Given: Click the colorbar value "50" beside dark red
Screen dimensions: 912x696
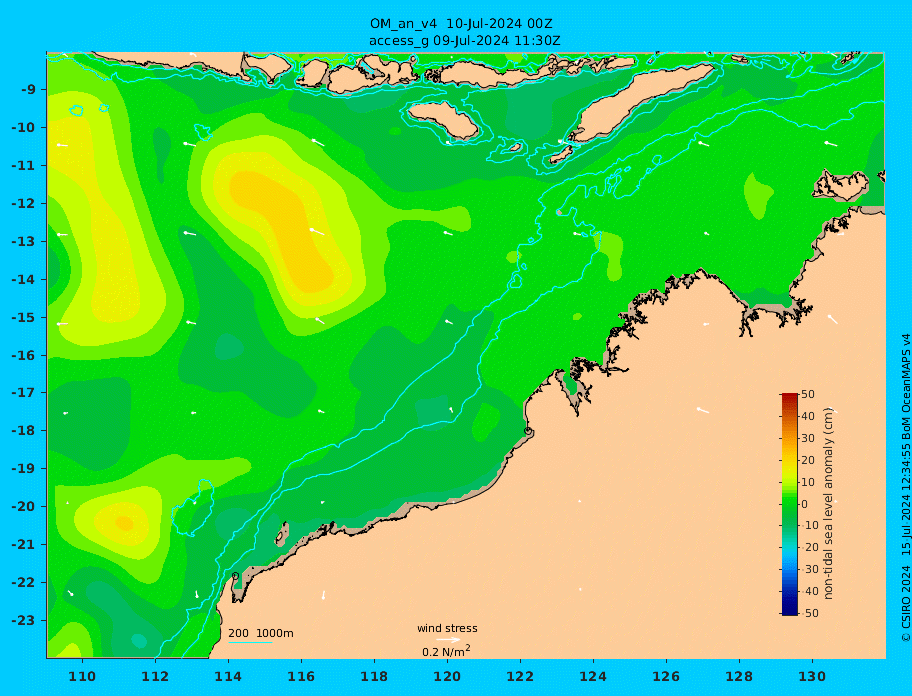Looking at the screenshot, I should tap(808, 394).
